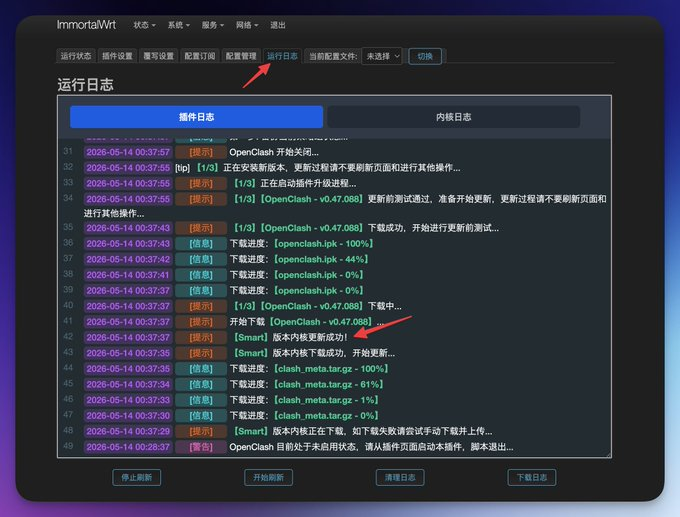Click log line '开始下载【OpenClash - v0.47.088】'
Screen dimensions: 680x517
307,322
